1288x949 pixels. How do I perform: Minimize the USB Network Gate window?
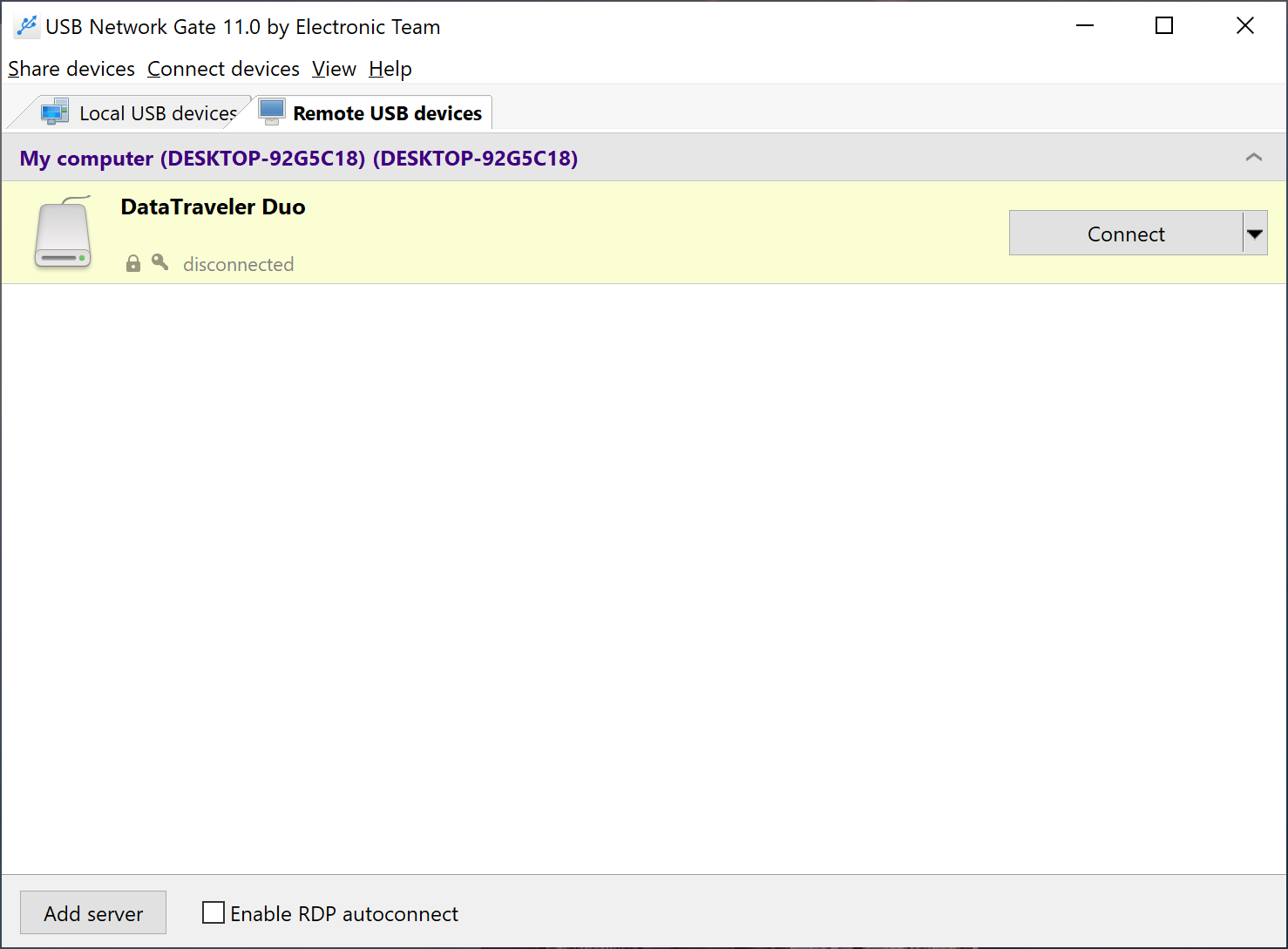1085,26
